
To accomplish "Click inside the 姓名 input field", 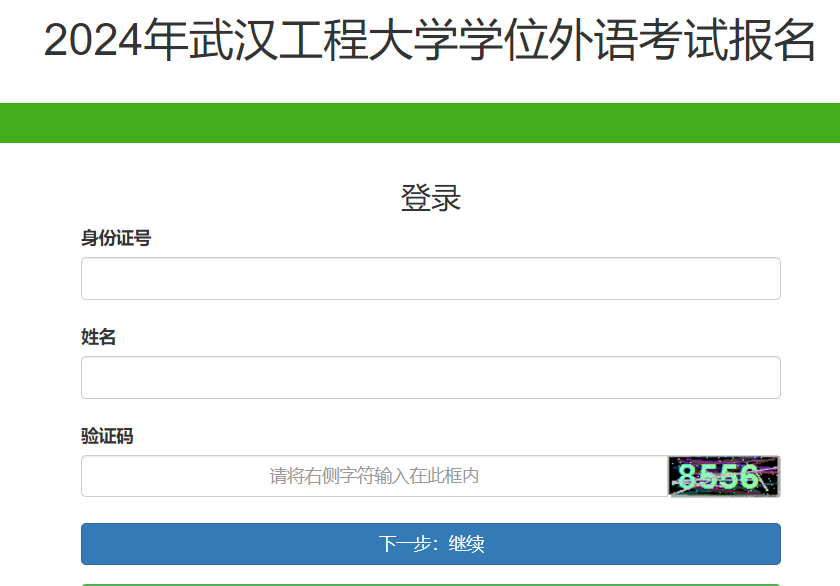I will 430,377.
